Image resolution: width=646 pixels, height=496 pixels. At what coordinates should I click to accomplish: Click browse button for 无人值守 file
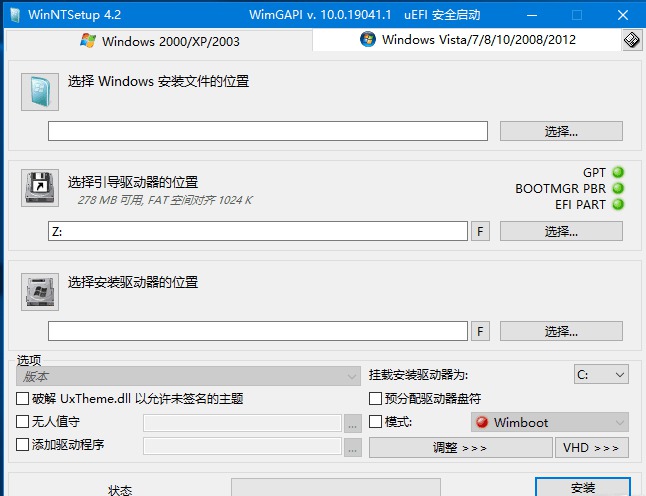353,423
